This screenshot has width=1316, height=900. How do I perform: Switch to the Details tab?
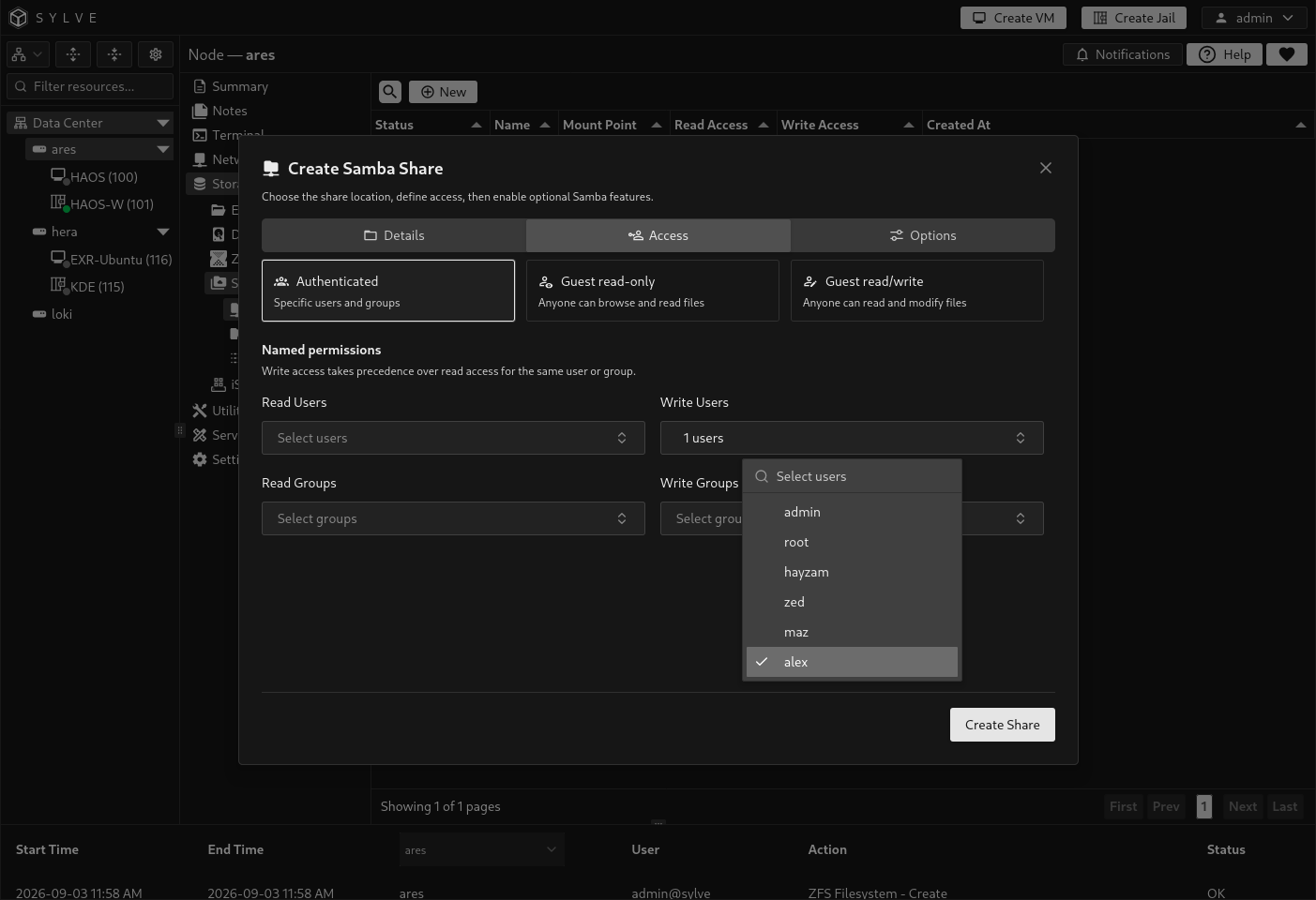pyautogui.click(x=394, y=235)
